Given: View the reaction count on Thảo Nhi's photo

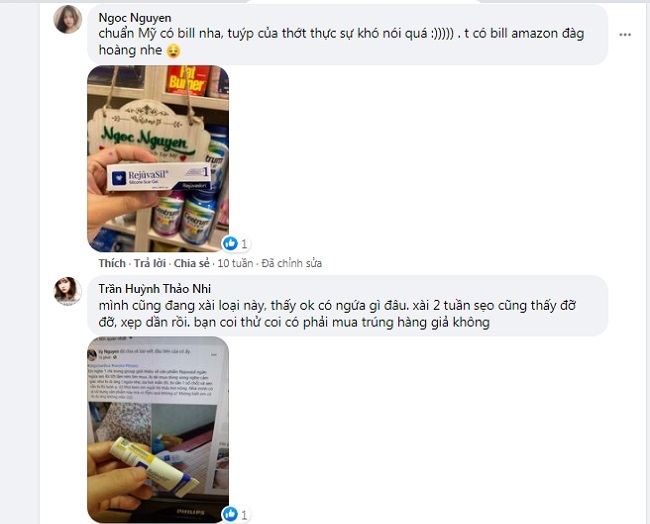Looking at the screenshot, I should [244, 515].
